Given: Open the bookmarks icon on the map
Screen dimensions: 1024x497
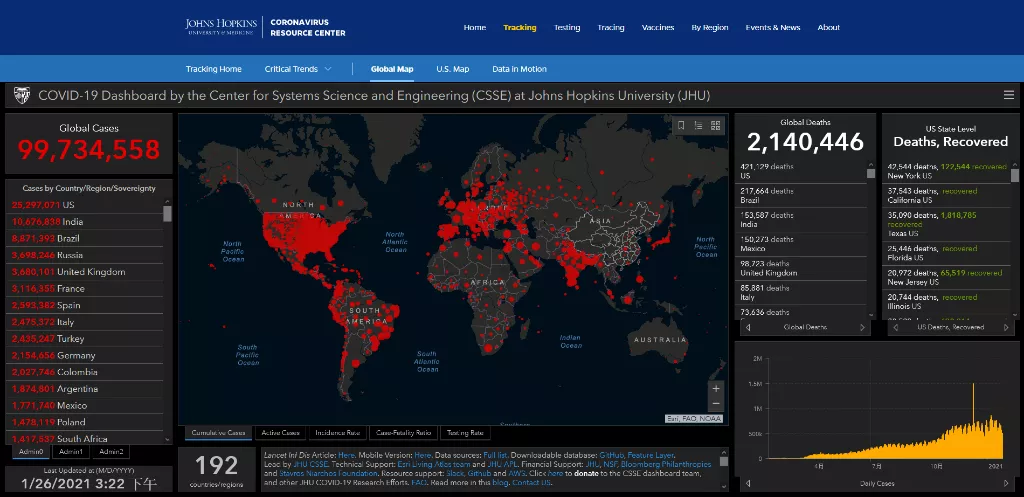Looking at the screenshot, I should coord(681,125).
